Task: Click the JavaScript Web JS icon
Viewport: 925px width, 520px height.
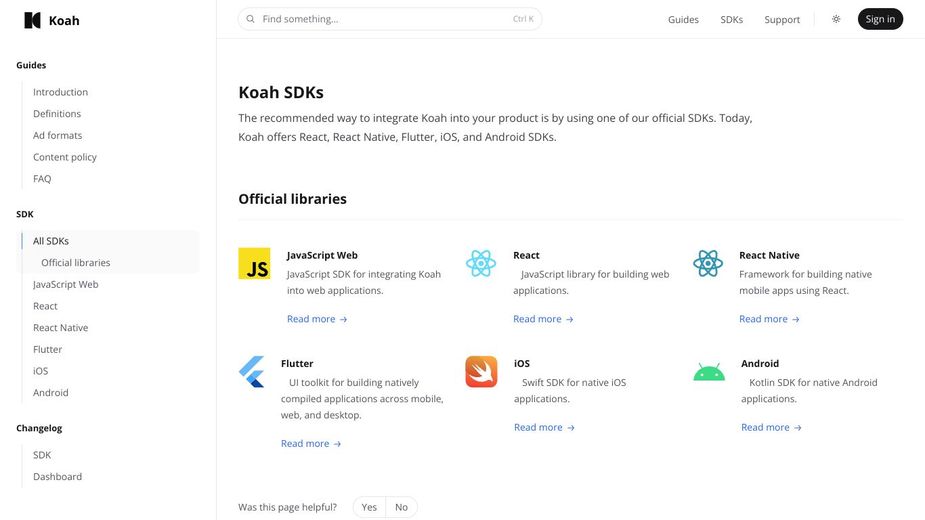Action: [254, 264]
